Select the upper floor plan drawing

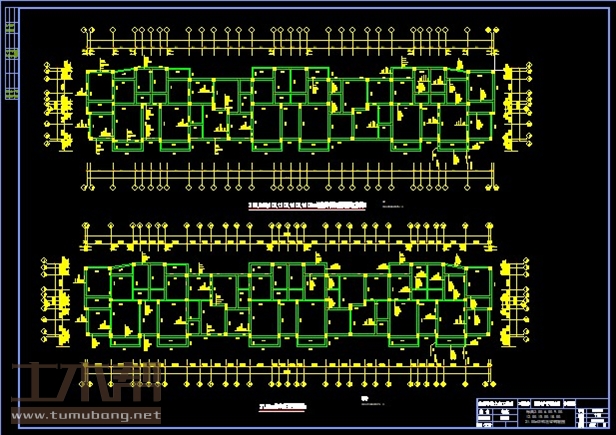(290, 108)
